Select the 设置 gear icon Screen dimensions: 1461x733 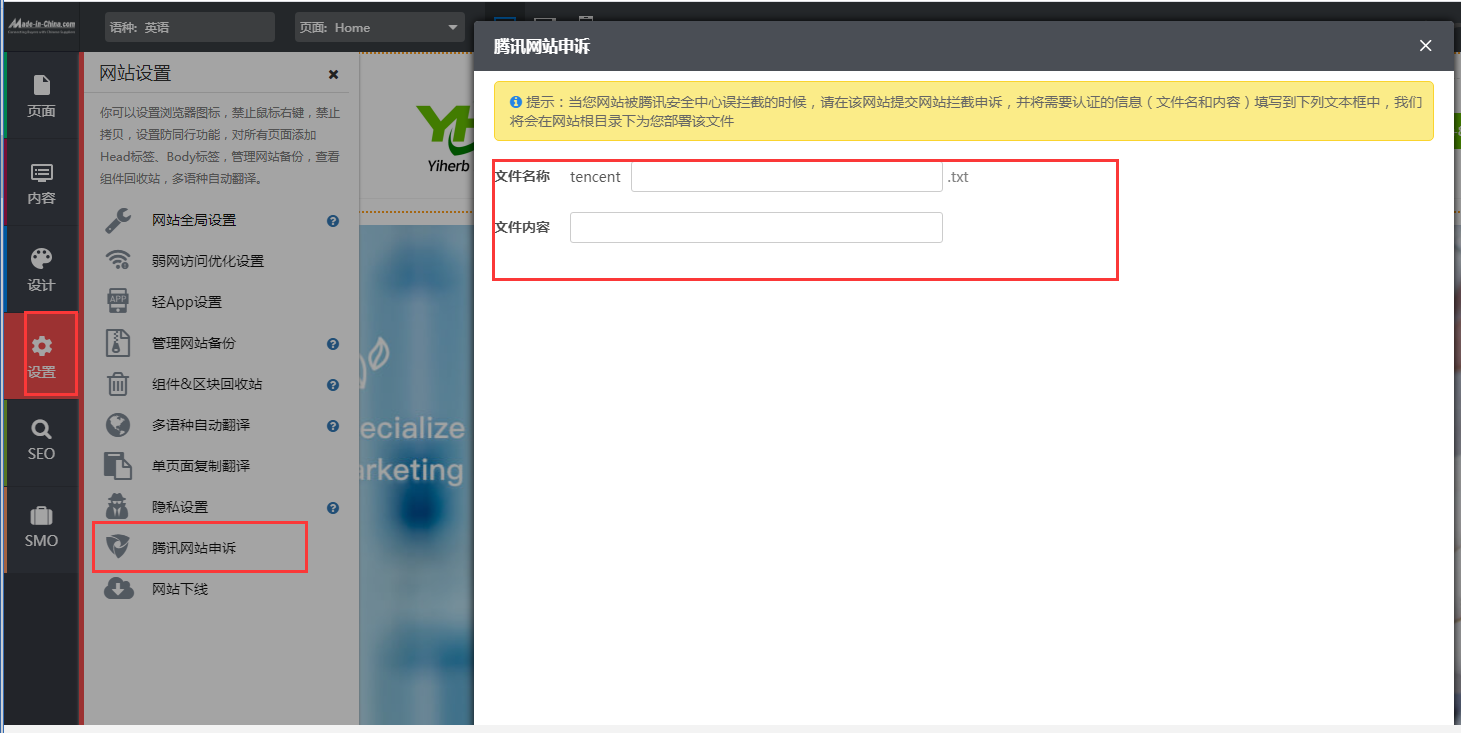click(41, 346)
